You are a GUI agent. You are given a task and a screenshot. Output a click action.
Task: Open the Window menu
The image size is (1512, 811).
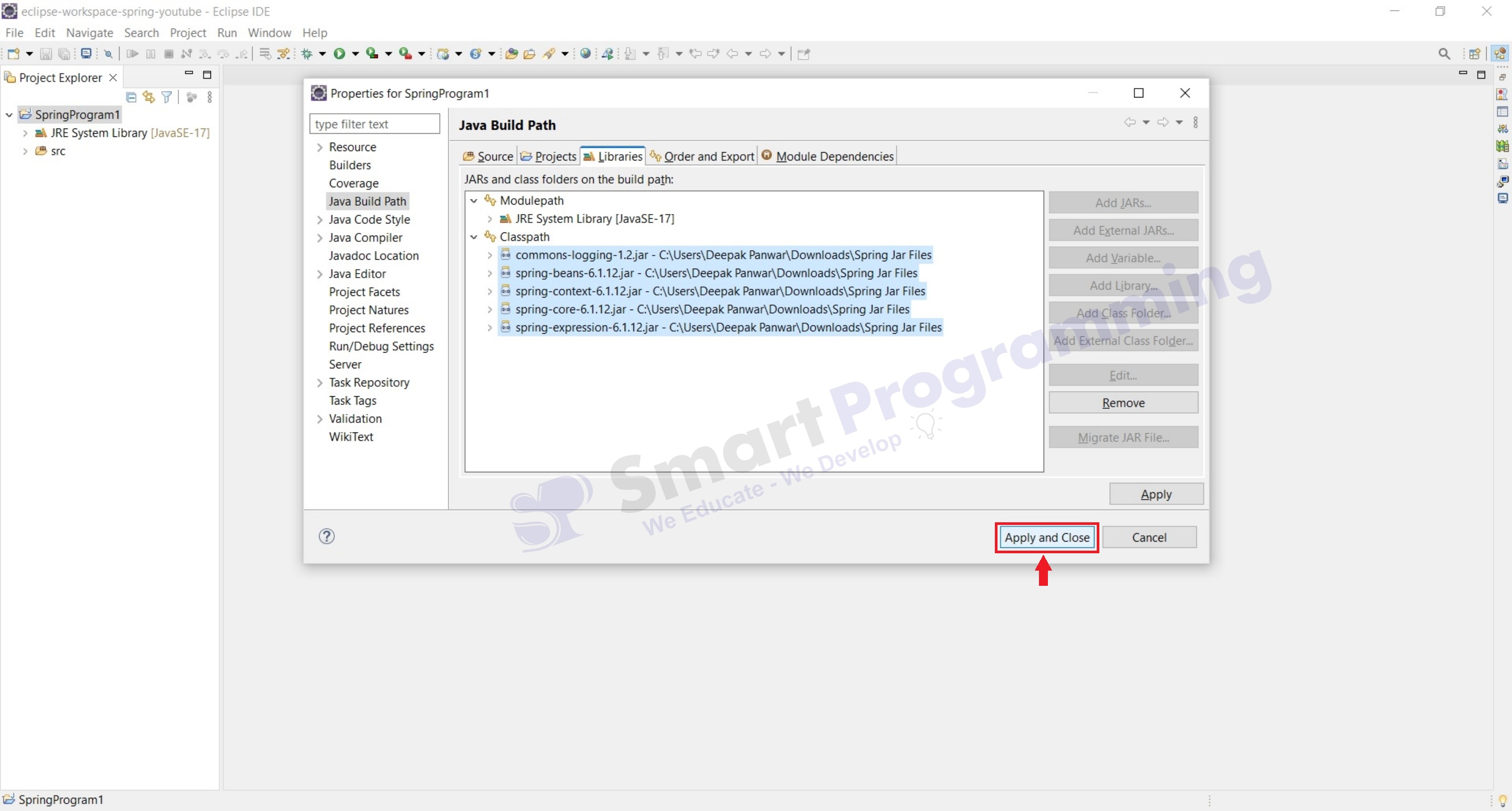269,33
